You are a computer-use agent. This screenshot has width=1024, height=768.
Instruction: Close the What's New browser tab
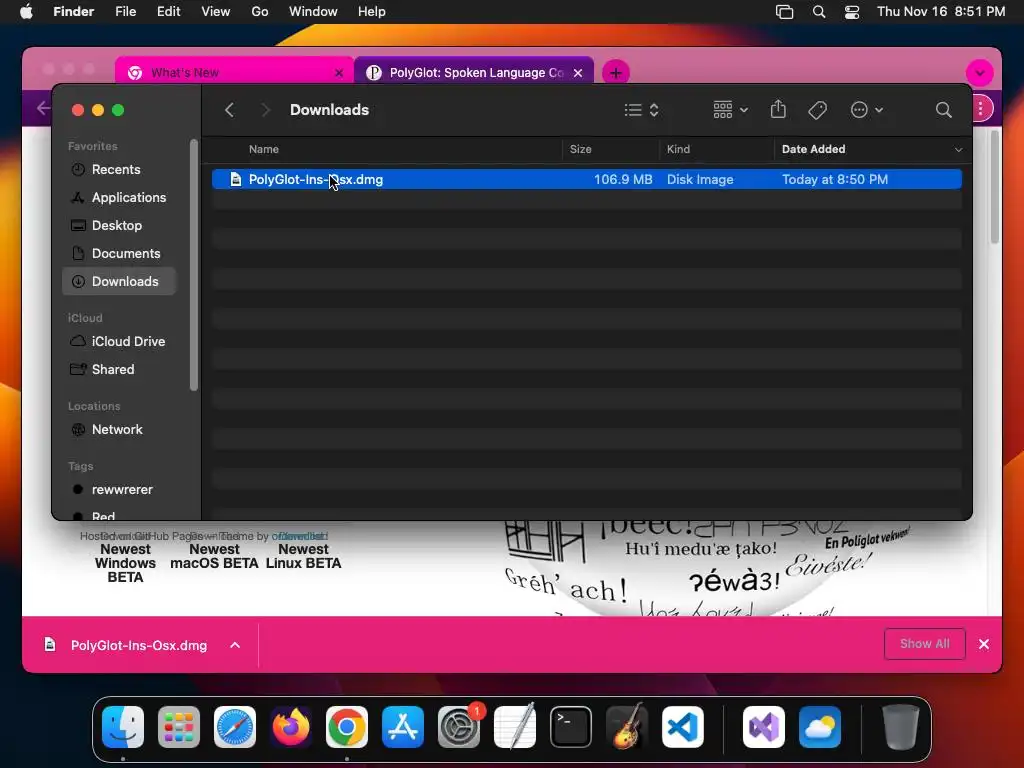pos(338,73)
